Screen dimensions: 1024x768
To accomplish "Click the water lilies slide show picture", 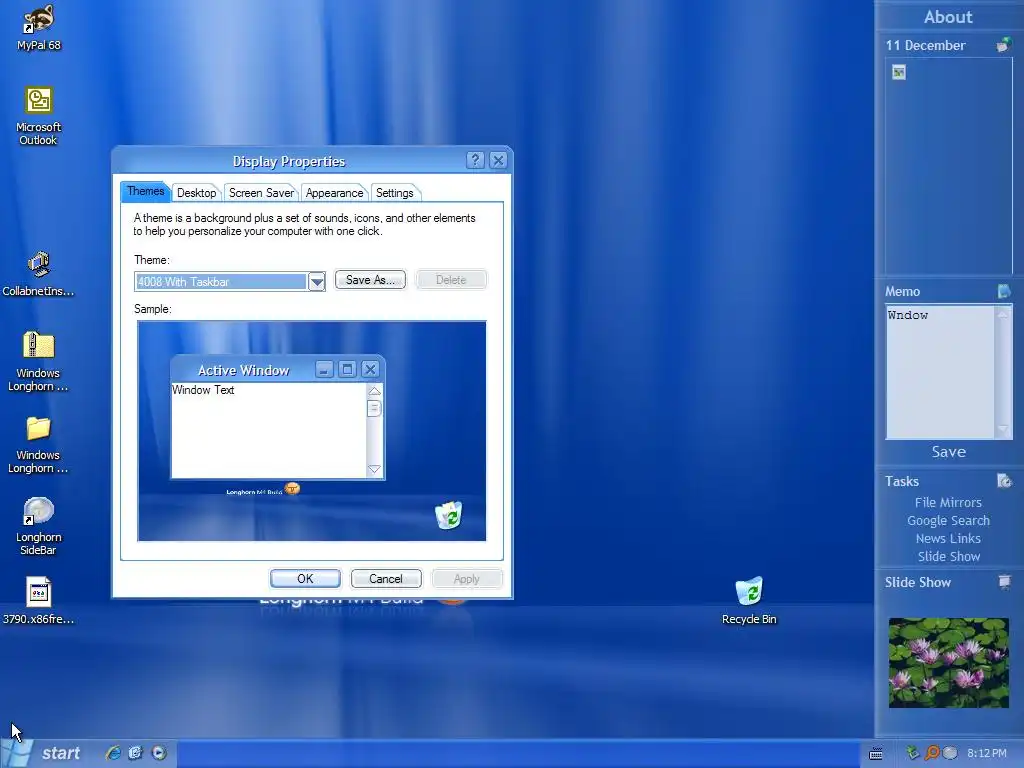I will pos(948,662).
